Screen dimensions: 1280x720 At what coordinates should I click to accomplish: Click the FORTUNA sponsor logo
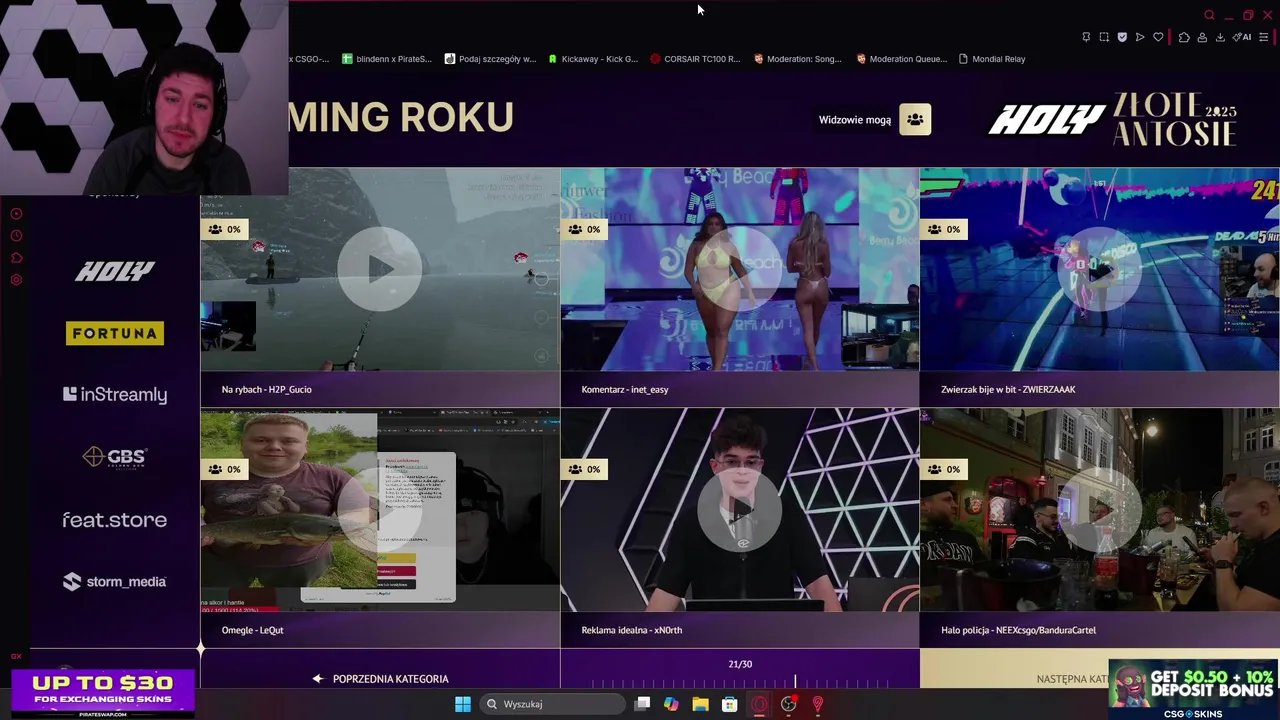[115, 333]
